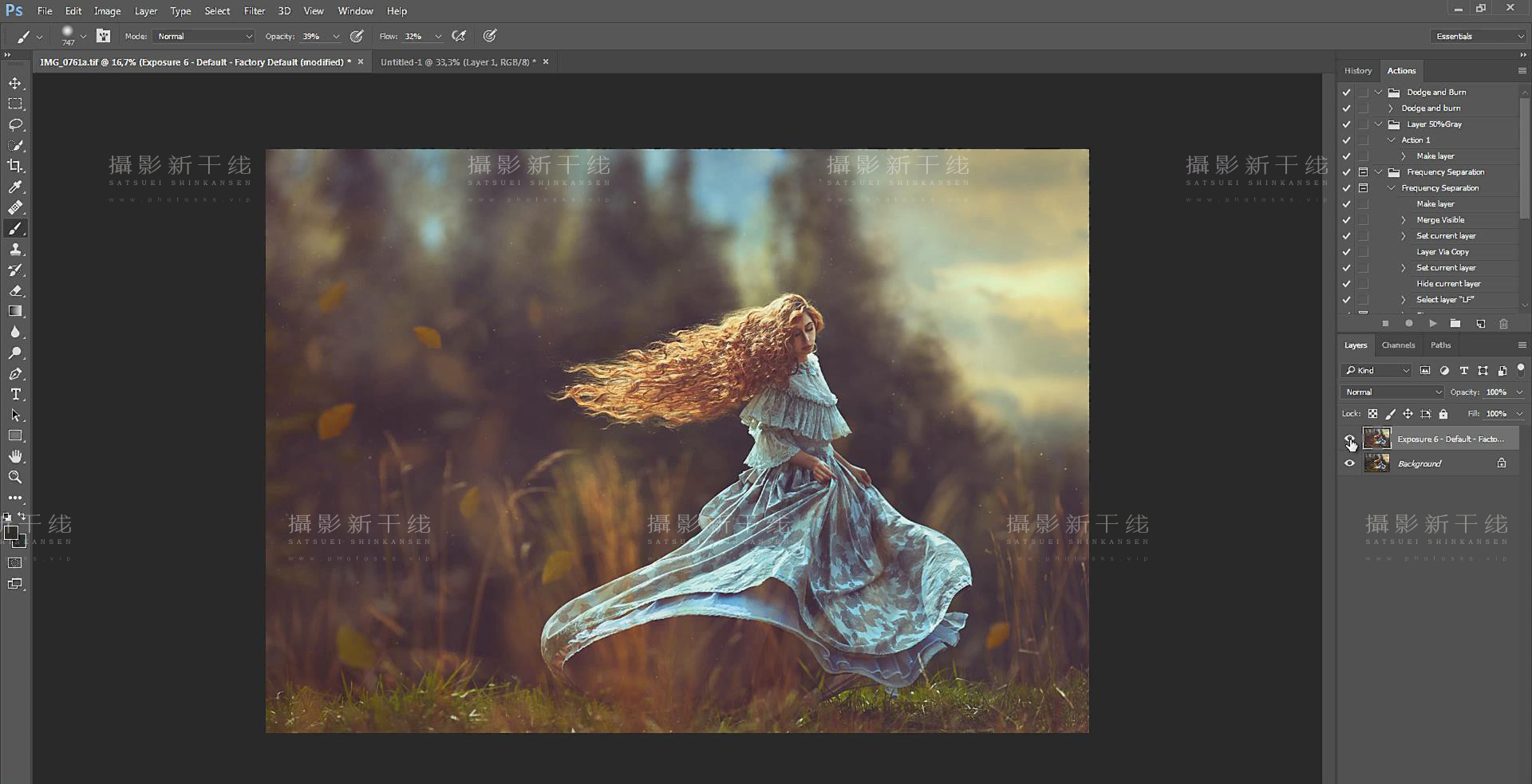This screenshot has width=1532, height=784.
Task: Select the Rectangular Marquee tool
Action: [15, 104]
